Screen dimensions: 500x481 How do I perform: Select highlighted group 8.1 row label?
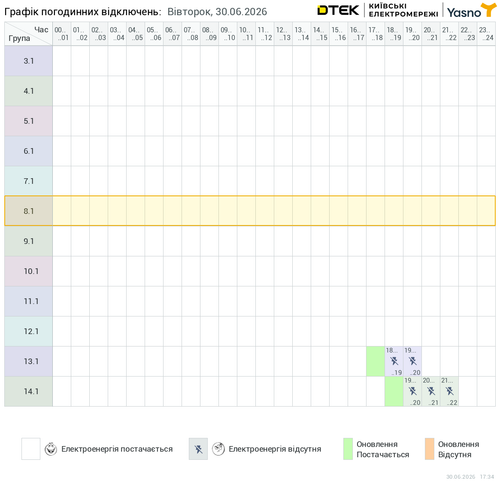pos(28,211)
